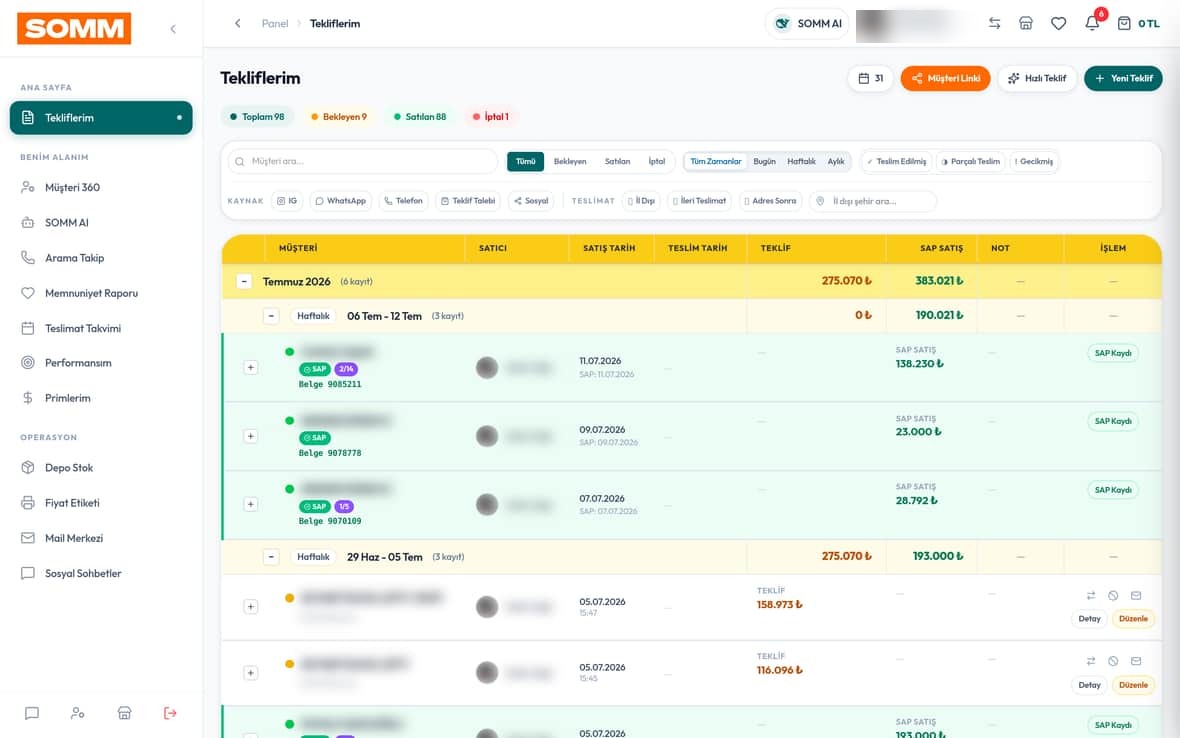The height and width of the screenshot is (738, 1180).
Task: Collapse the 06 Tem - 12 Tem week group
Action: pyautogui.click(x=271, y=316)
